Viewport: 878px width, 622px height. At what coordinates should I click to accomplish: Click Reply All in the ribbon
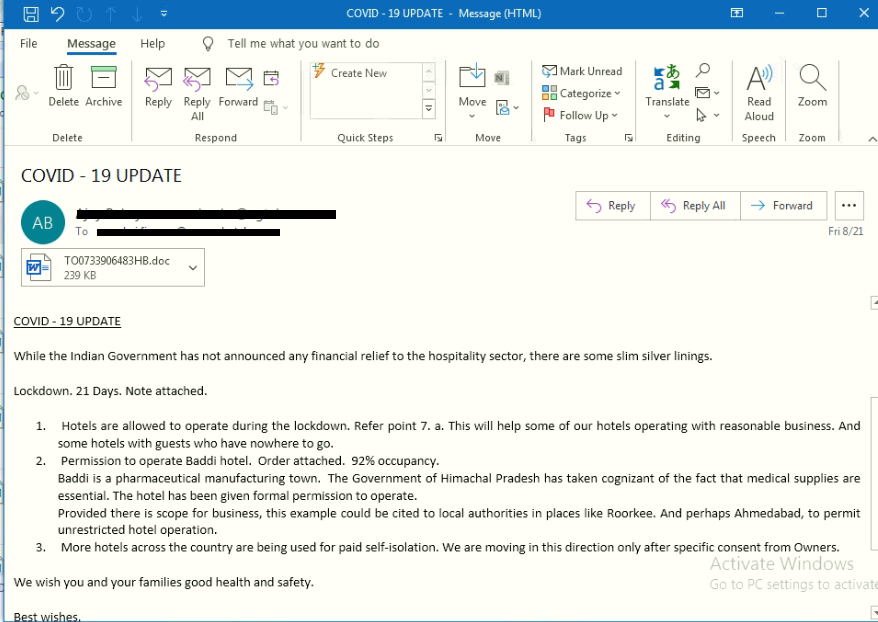pyautogui.click(x=197, y=87)
